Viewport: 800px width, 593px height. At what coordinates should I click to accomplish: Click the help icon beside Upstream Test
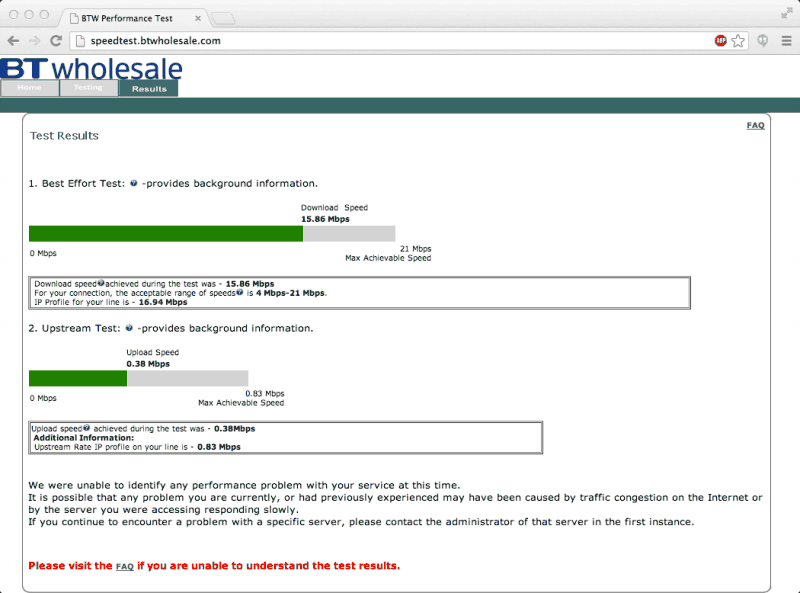129,328
